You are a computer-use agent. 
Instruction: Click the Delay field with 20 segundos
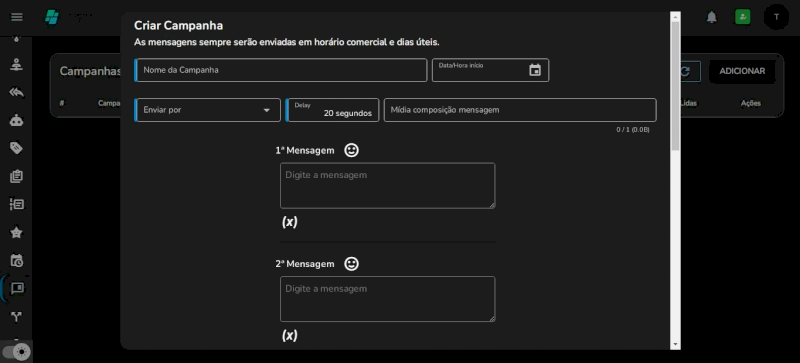pos(332,110)
